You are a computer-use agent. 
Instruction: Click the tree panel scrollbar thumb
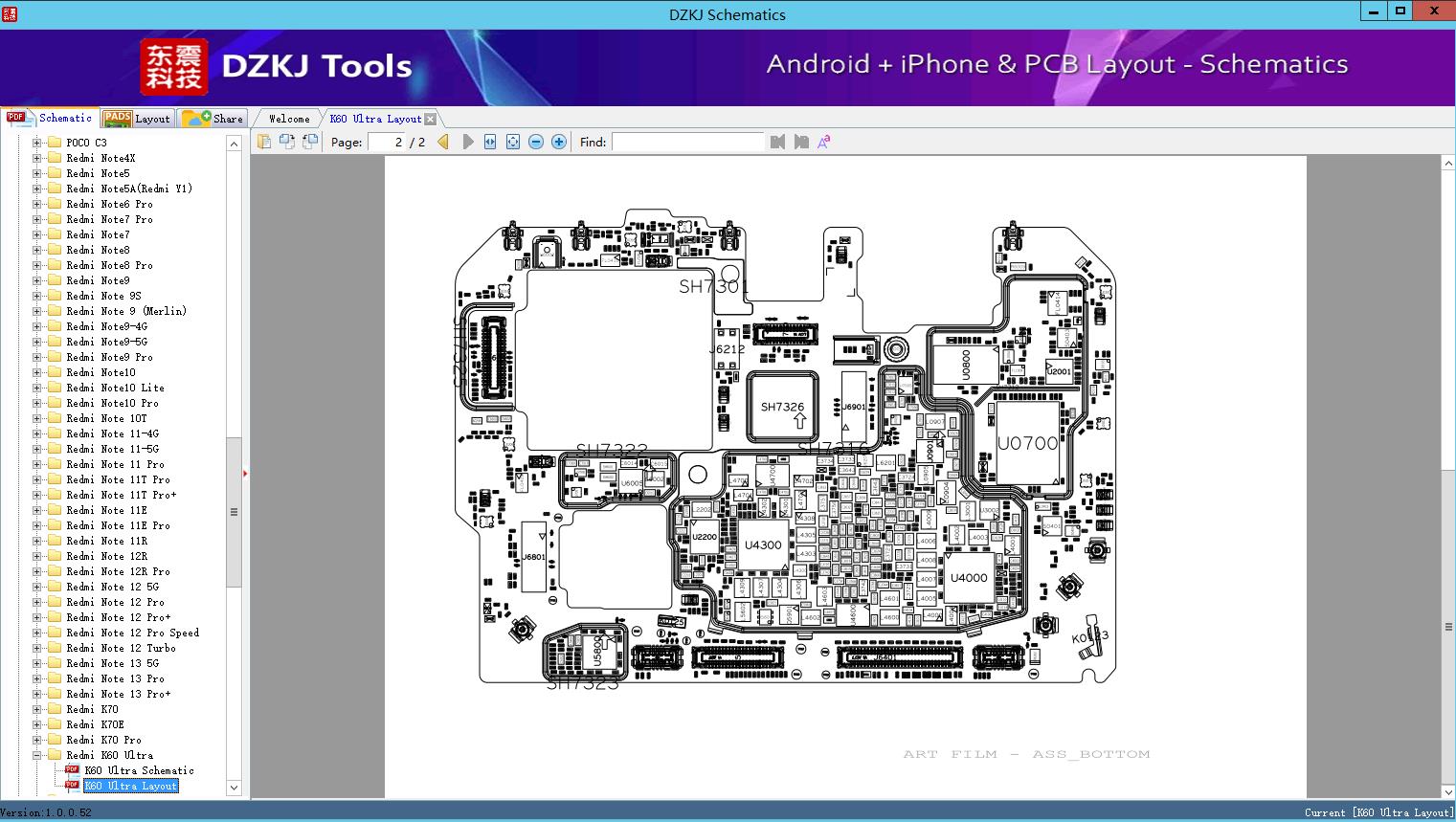point(234,512)
